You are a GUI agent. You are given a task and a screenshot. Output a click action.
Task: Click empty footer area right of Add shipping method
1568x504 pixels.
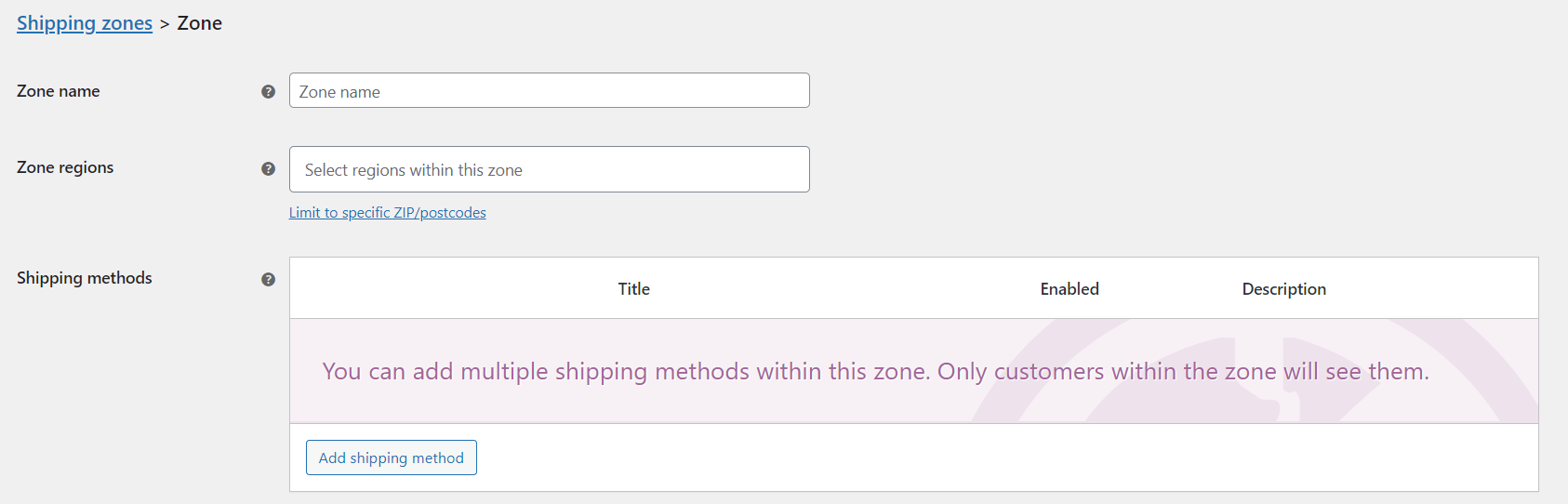1004,458
